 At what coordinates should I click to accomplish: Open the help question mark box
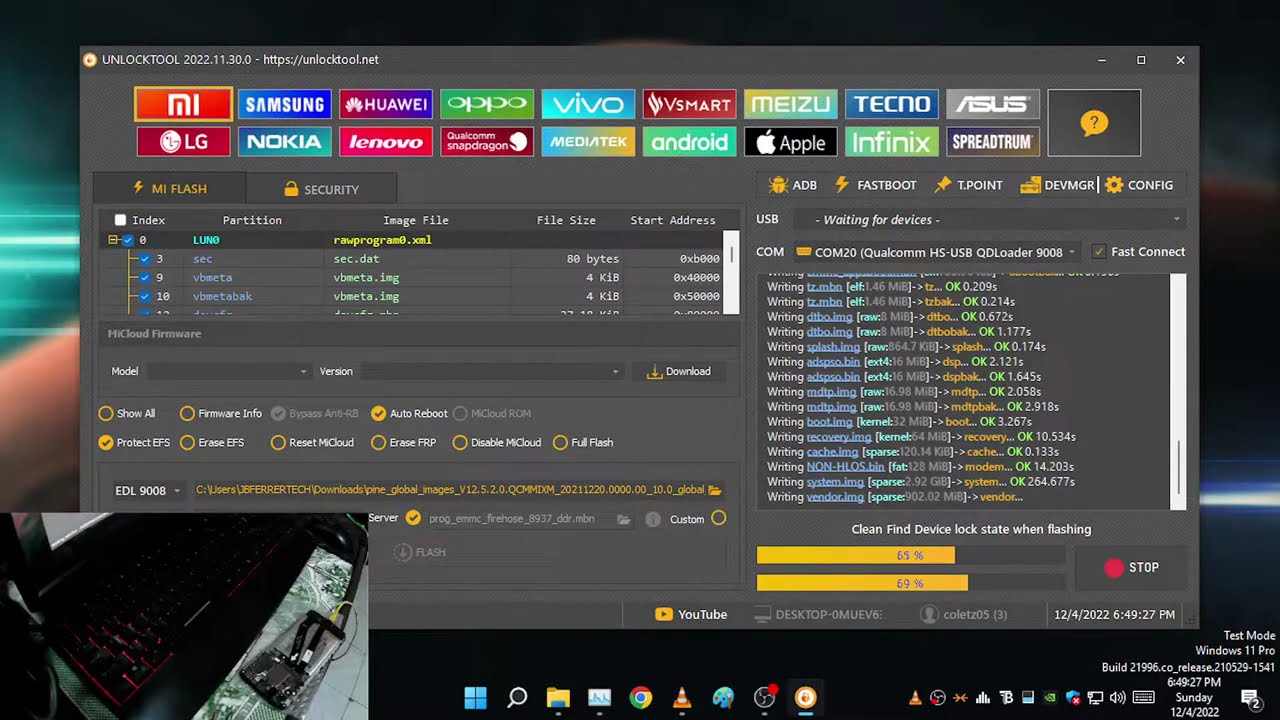click(x=1094, y=123)
